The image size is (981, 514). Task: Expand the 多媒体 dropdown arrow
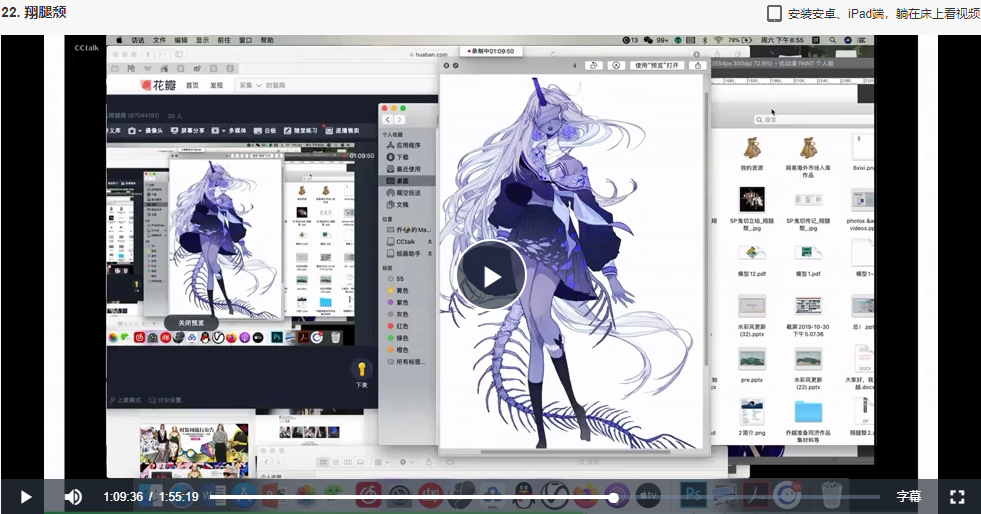point(223,131)
